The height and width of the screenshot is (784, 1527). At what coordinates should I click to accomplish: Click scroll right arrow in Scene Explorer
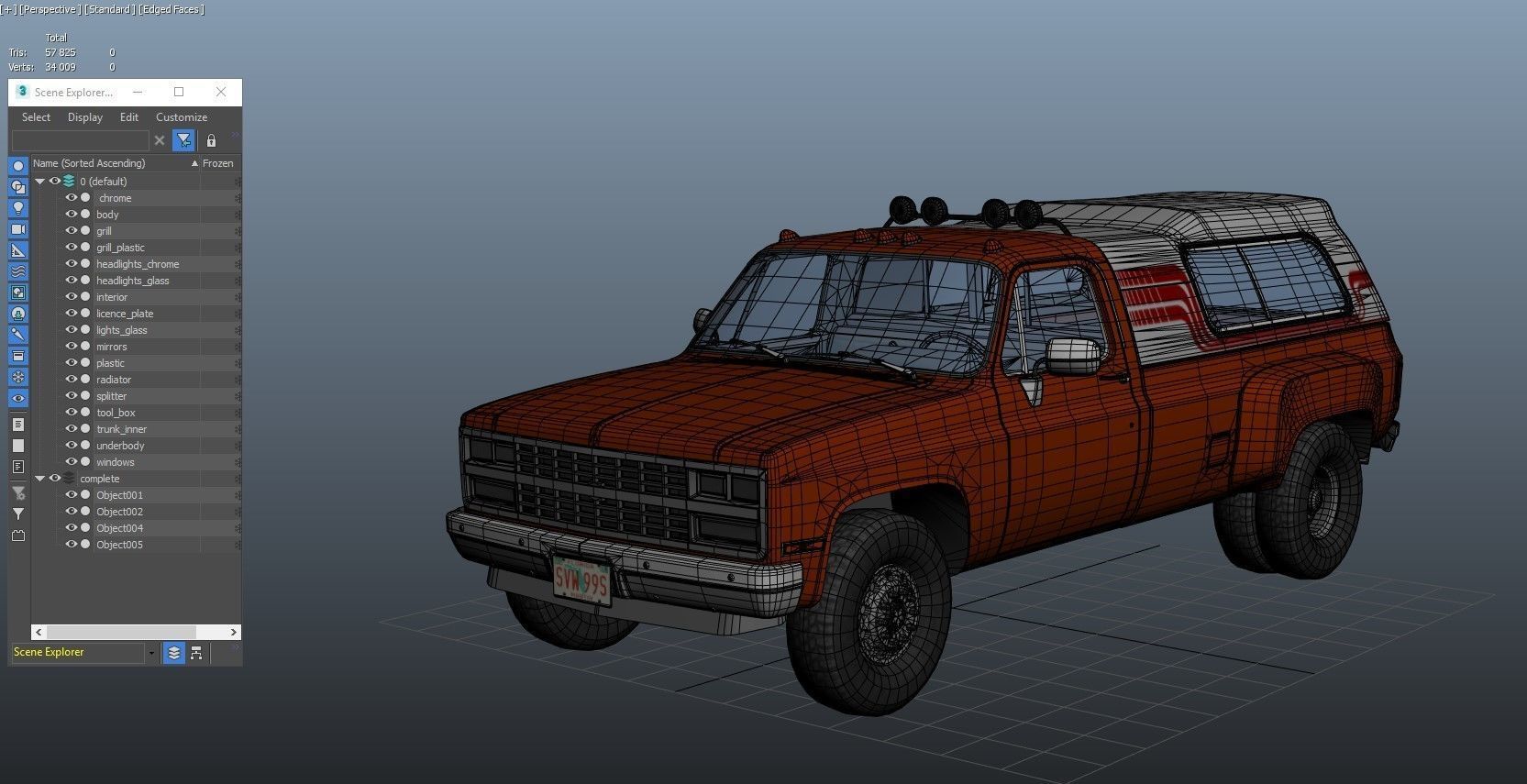[x=233, y=632]
